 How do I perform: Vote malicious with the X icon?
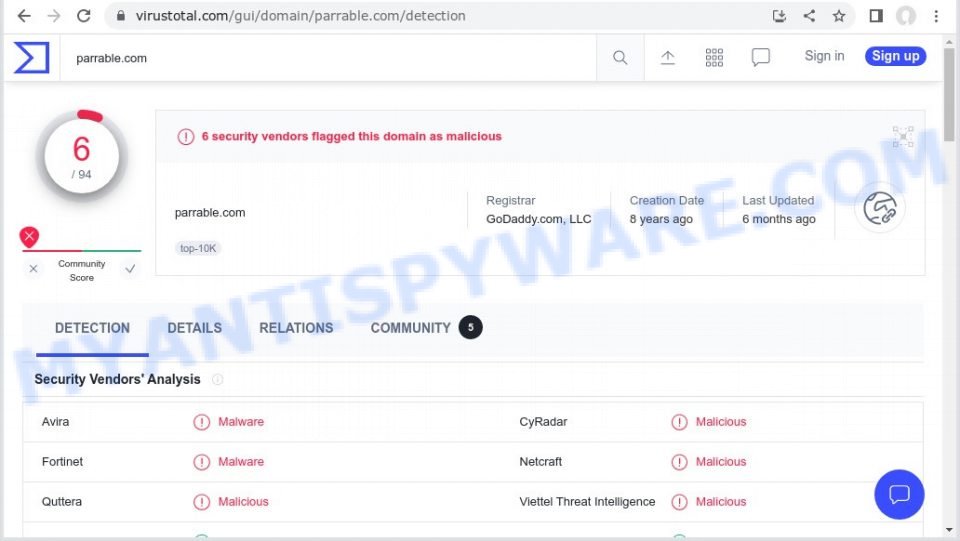point(34,269)
